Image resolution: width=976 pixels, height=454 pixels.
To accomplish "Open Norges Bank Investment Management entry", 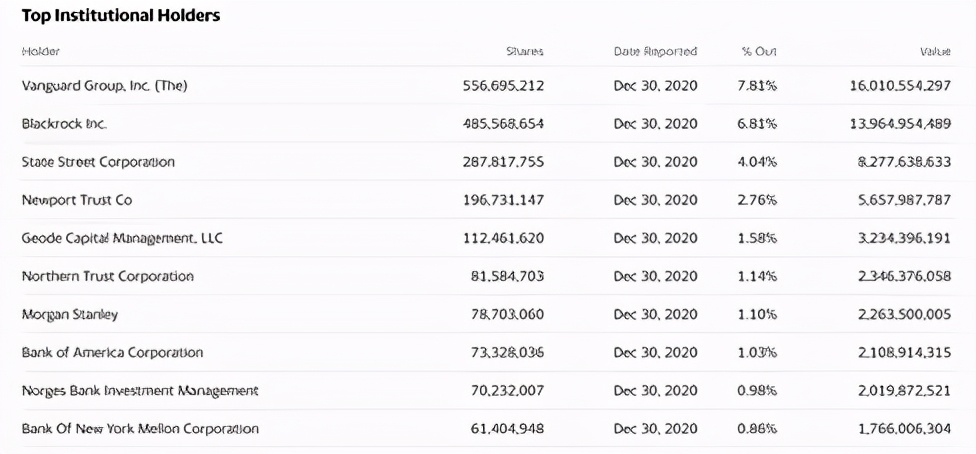I will click(139, 391).
